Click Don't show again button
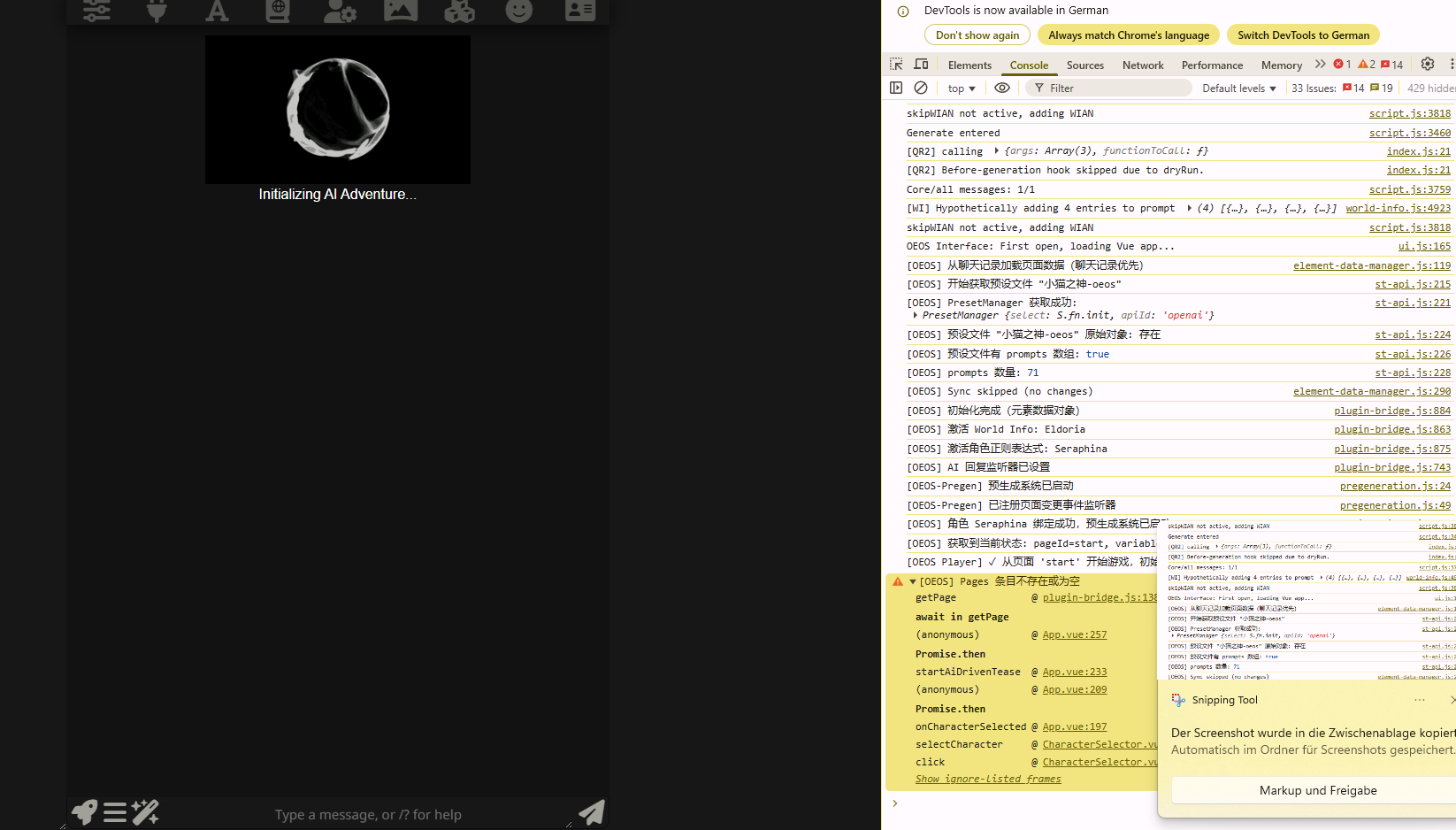Screen dimensions: 1456x830 point(977,35)
